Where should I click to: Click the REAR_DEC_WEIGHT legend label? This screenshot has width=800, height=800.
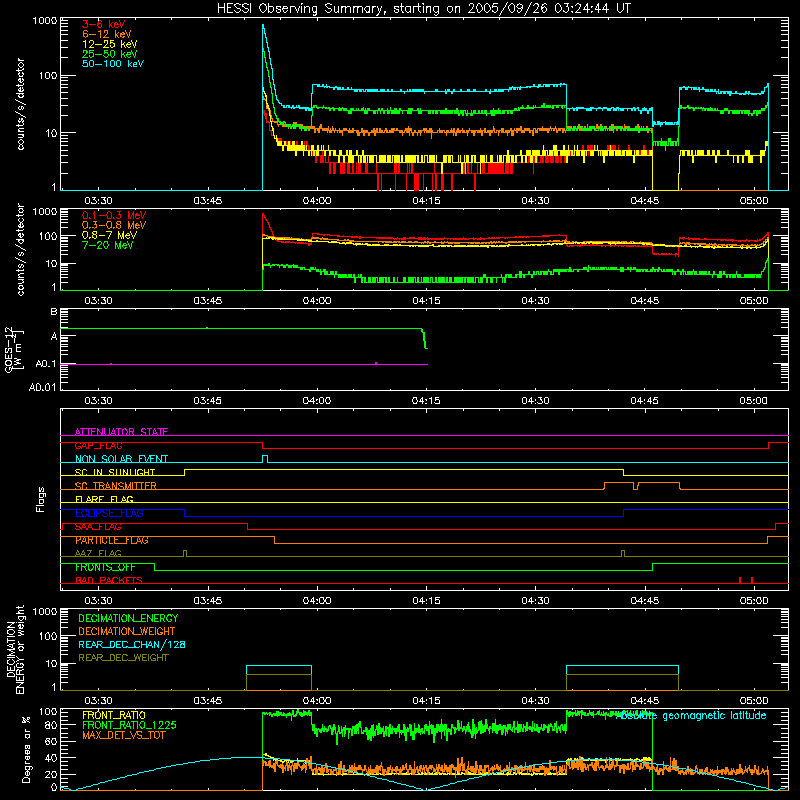123,658
